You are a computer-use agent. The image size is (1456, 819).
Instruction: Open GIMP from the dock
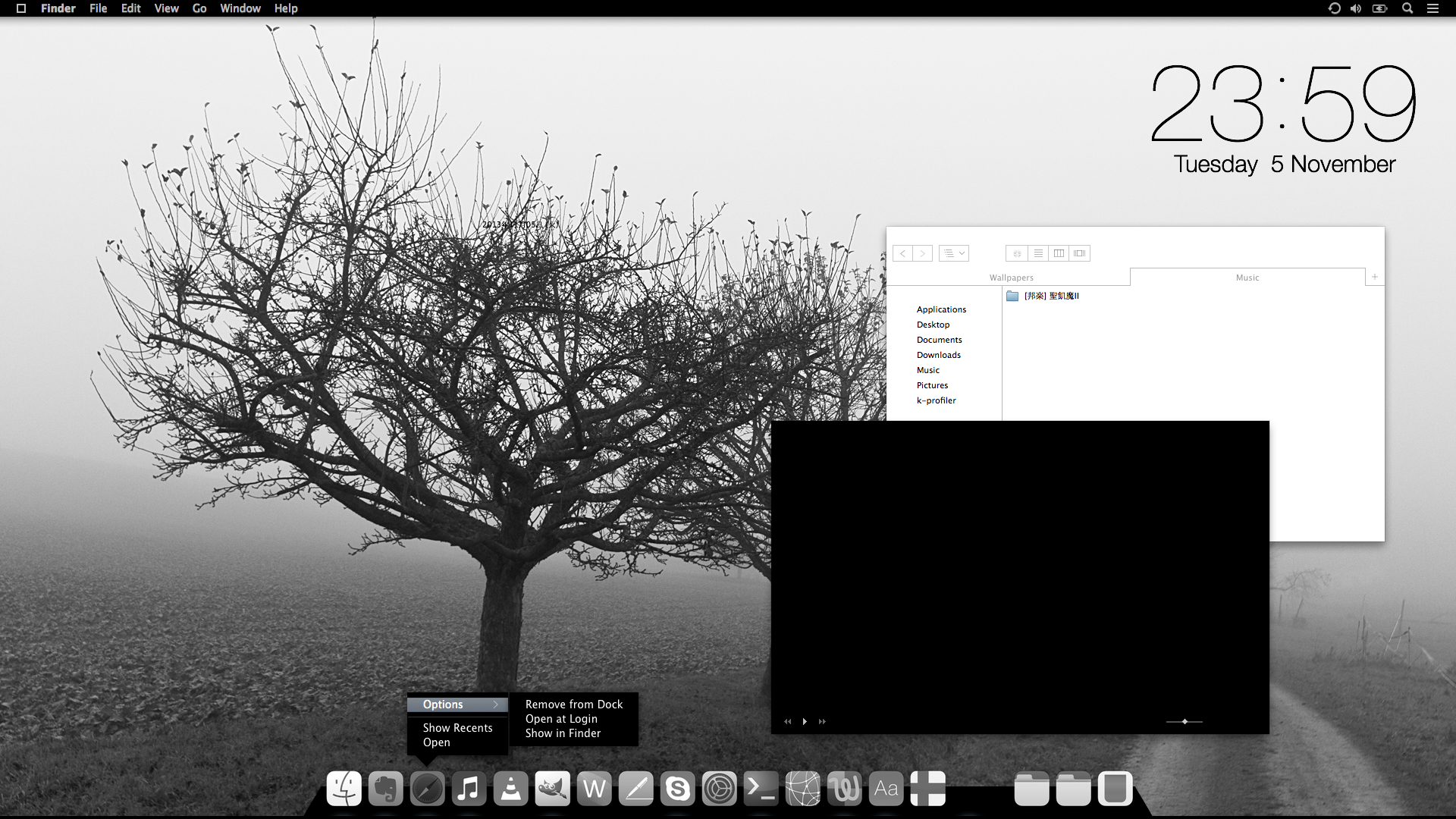552,789
